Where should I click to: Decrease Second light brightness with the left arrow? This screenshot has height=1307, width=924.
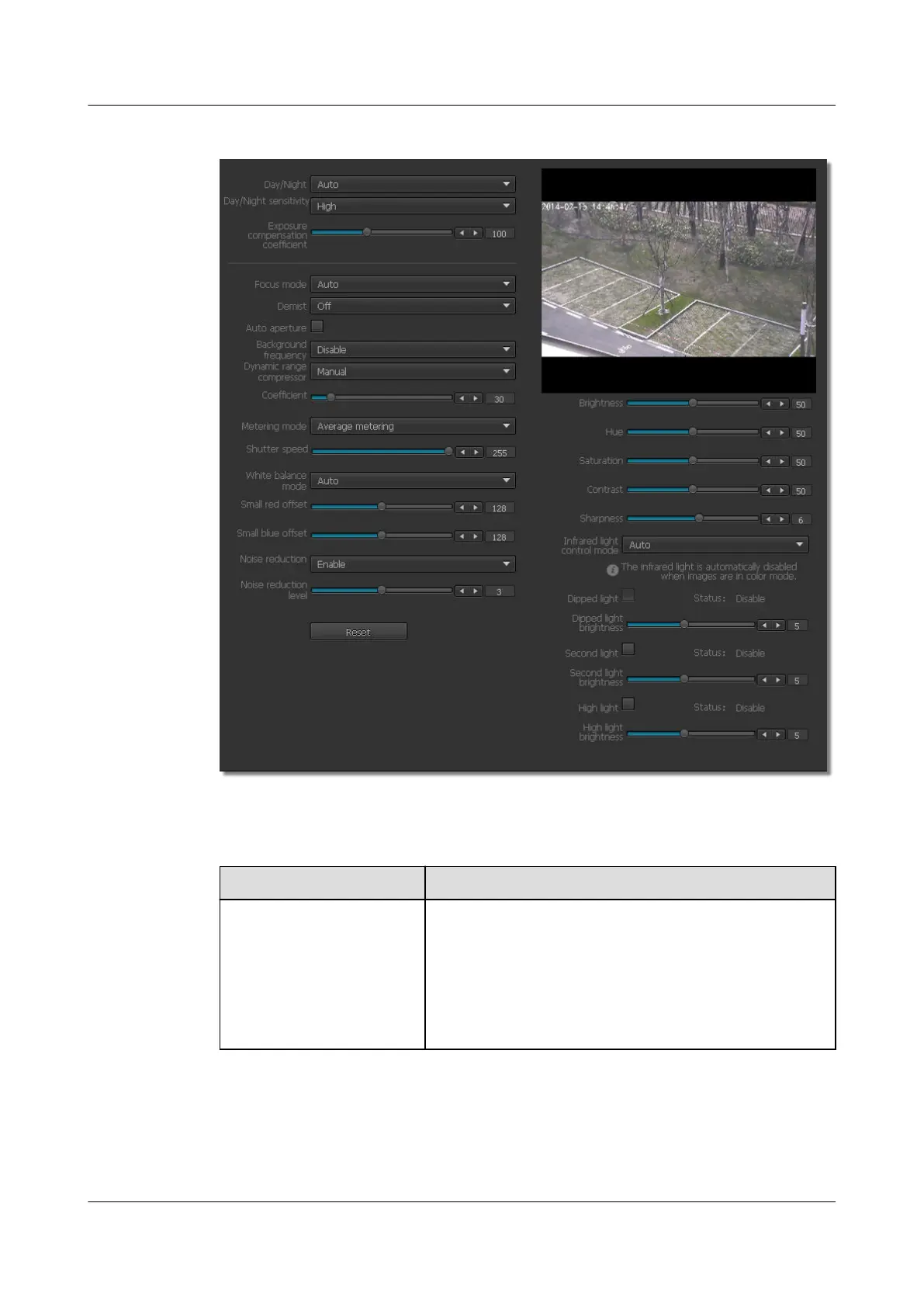coord(764,679)
